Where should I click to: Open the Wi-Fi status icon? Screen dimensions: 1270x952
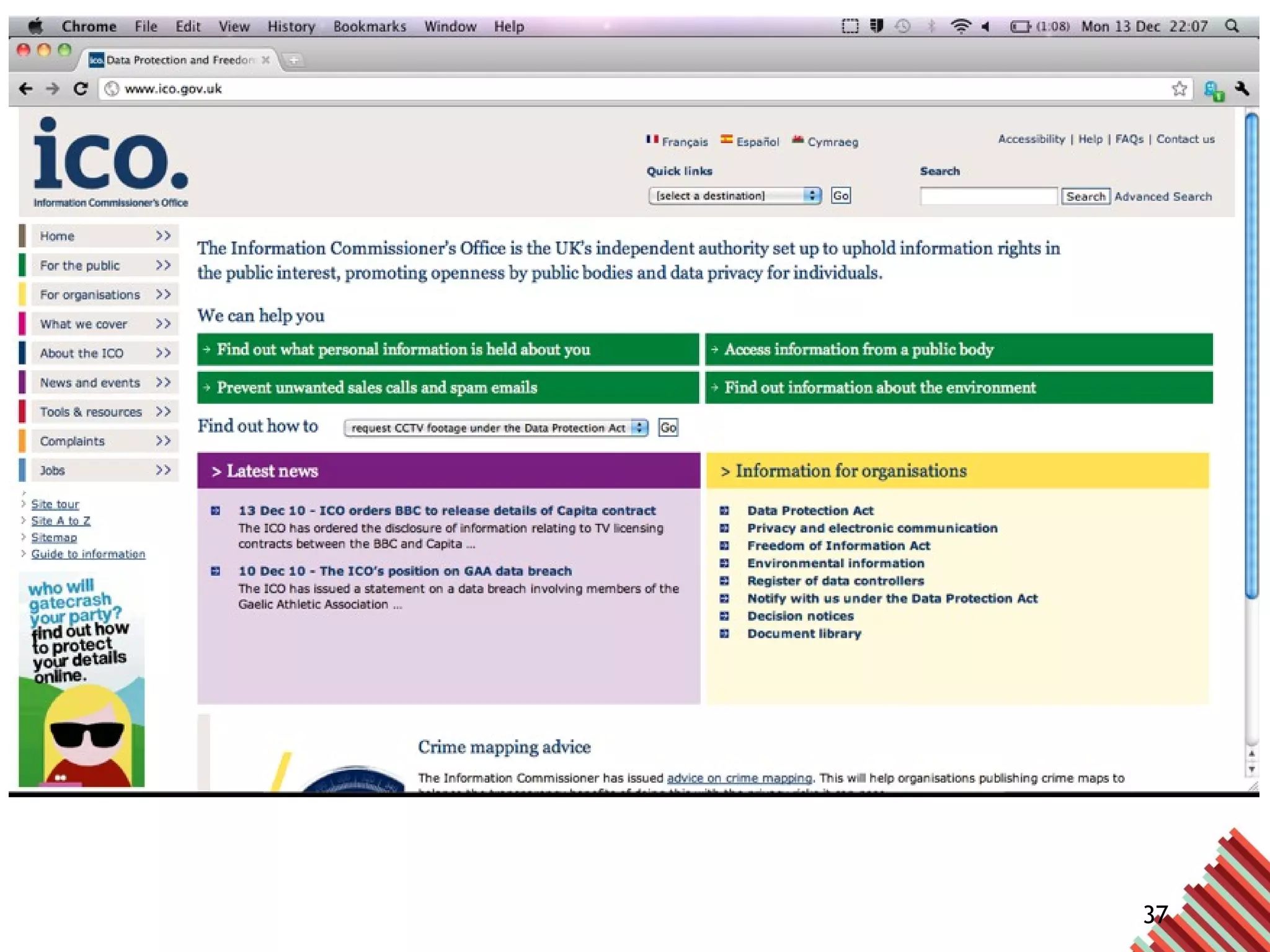click(x=961, y=26)
